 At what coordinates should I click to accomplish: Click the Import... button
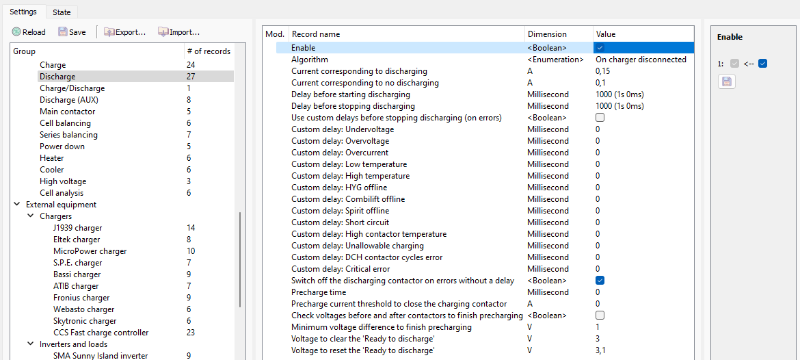[x=179, y=32]
